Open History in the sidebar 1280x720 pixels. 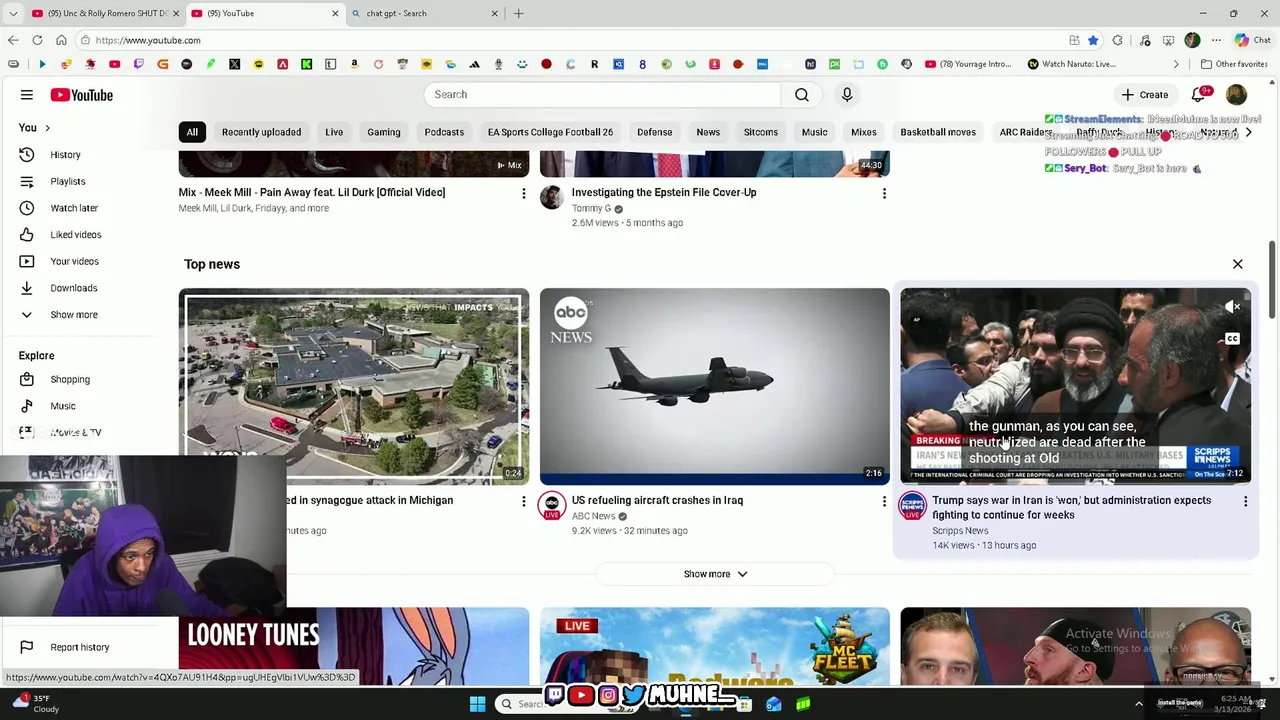click(x=65, y=155)
